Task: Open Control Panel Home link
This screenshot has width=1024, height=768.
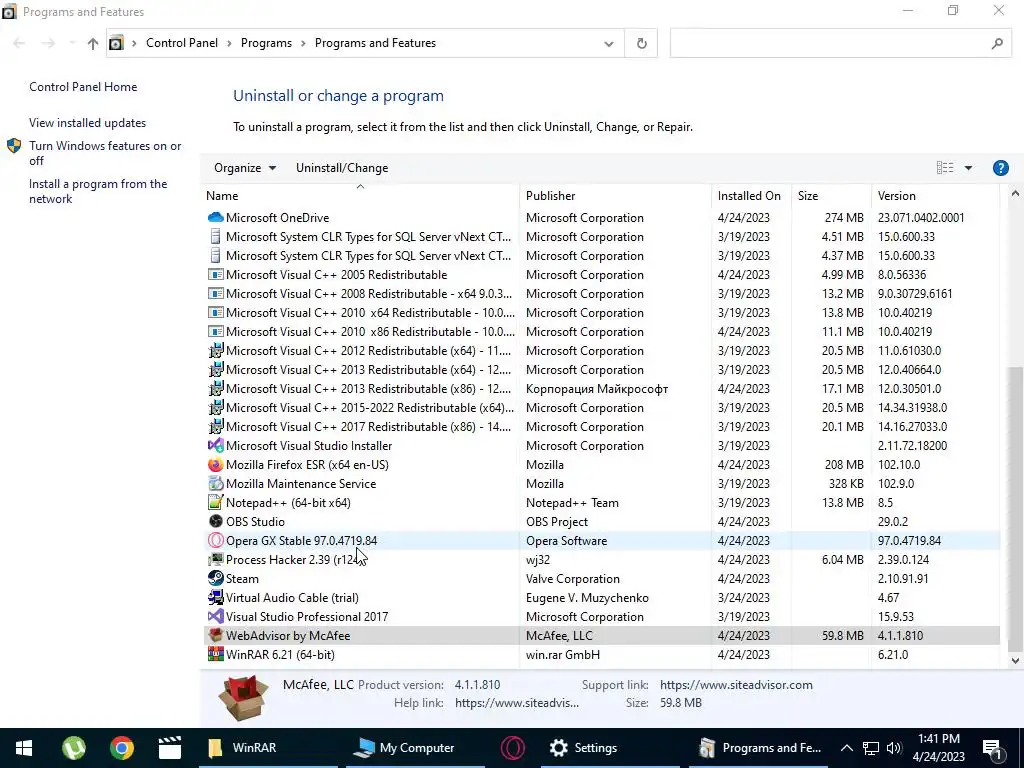Action: point(83,87)
